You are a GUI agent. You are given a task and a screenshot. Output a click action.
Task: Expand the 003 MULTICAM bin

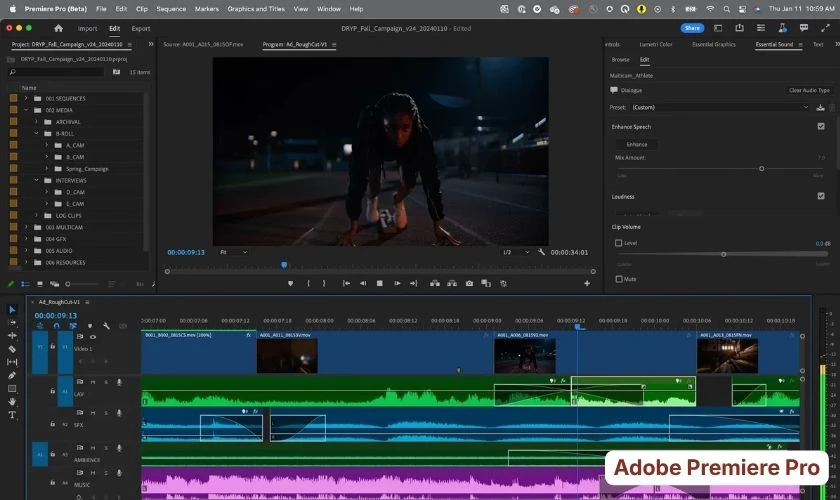(x=26, y=227)
